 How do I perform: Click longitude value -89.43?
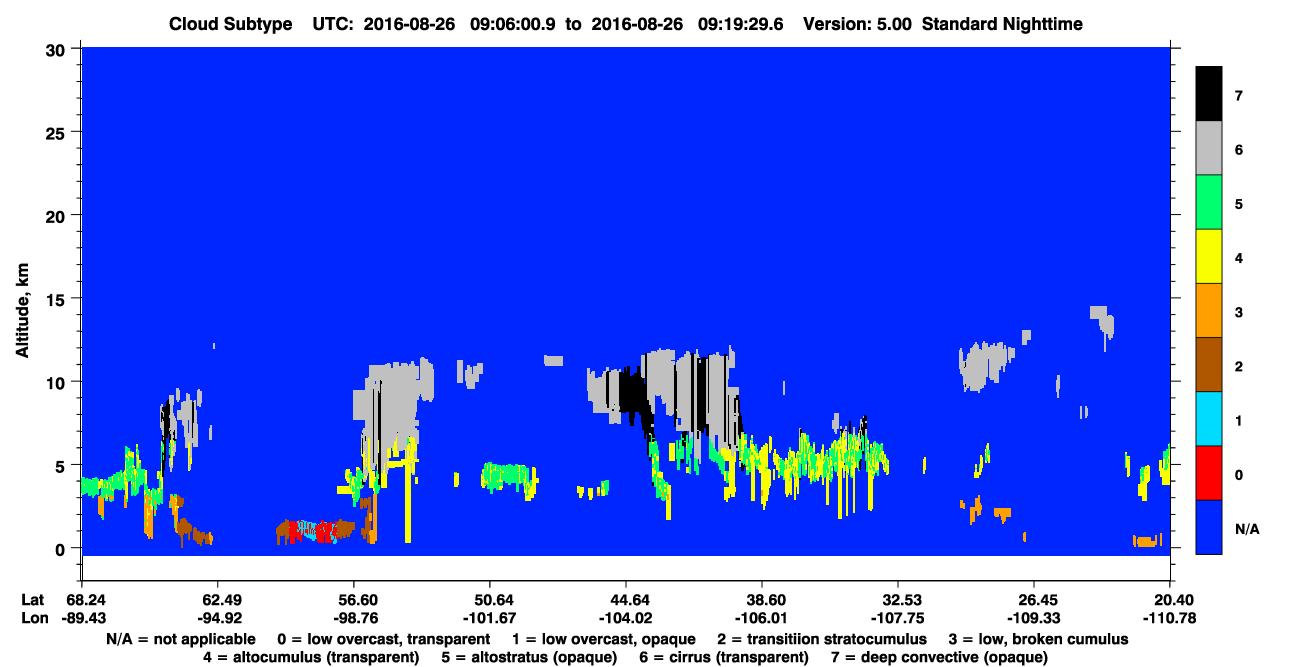point(85,619)
